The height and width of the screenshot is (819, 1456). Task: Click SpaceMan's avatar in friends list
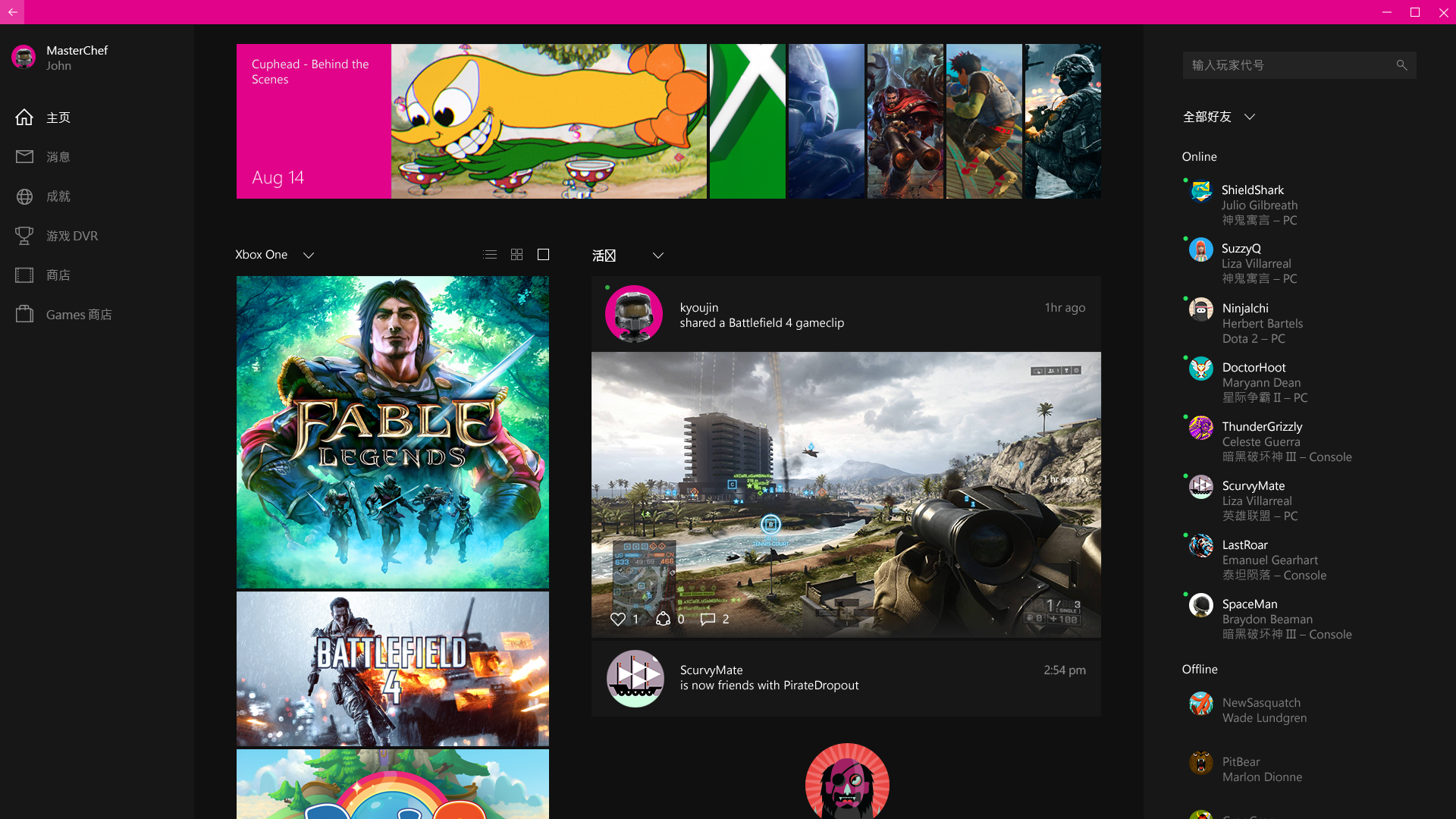[1201, 605]
